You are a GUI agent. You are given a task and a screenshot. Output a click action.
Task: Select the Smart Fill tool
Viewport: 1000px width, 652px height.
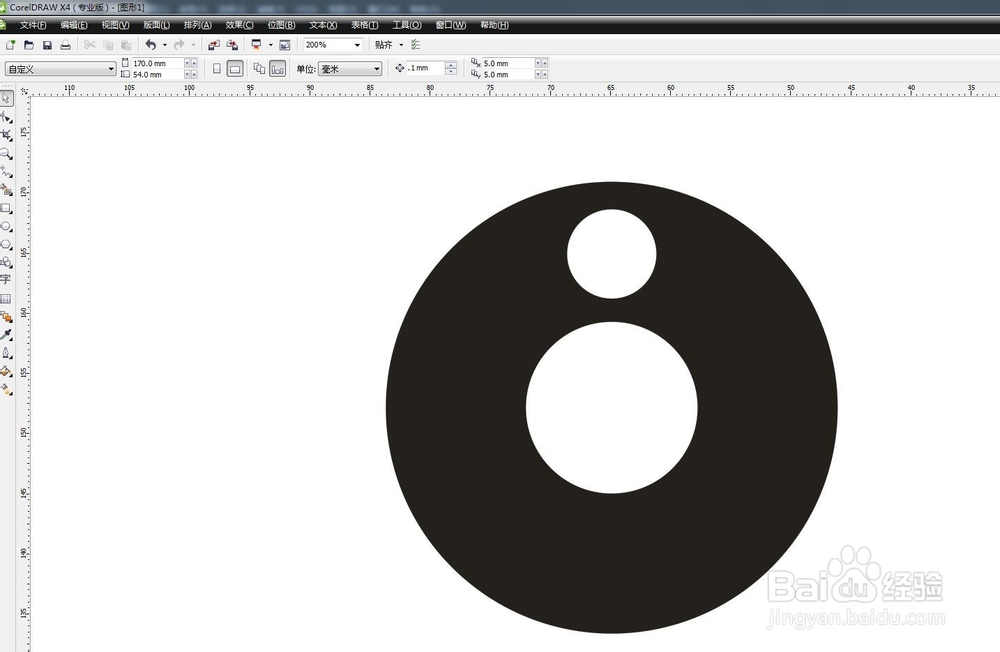pos(6,189)
